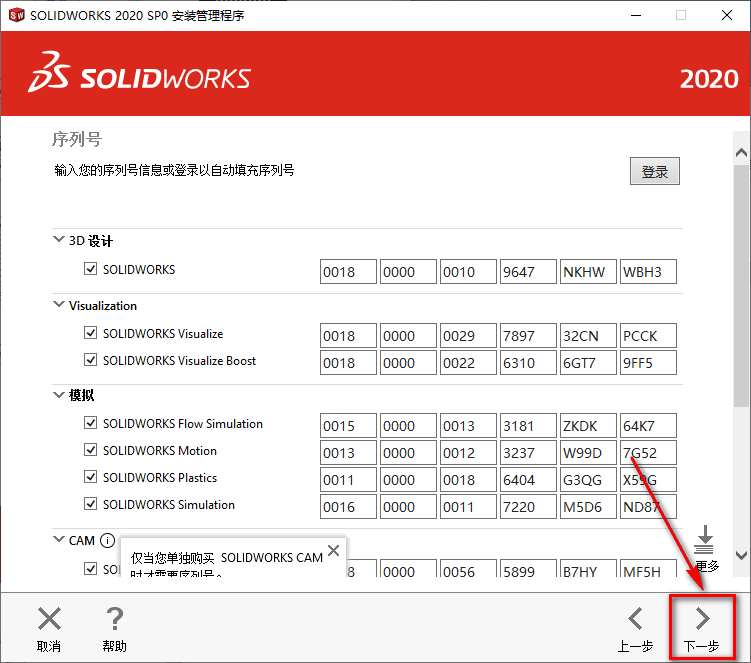
Task: Minimize the installation manager window
Action: pos(636,15)
